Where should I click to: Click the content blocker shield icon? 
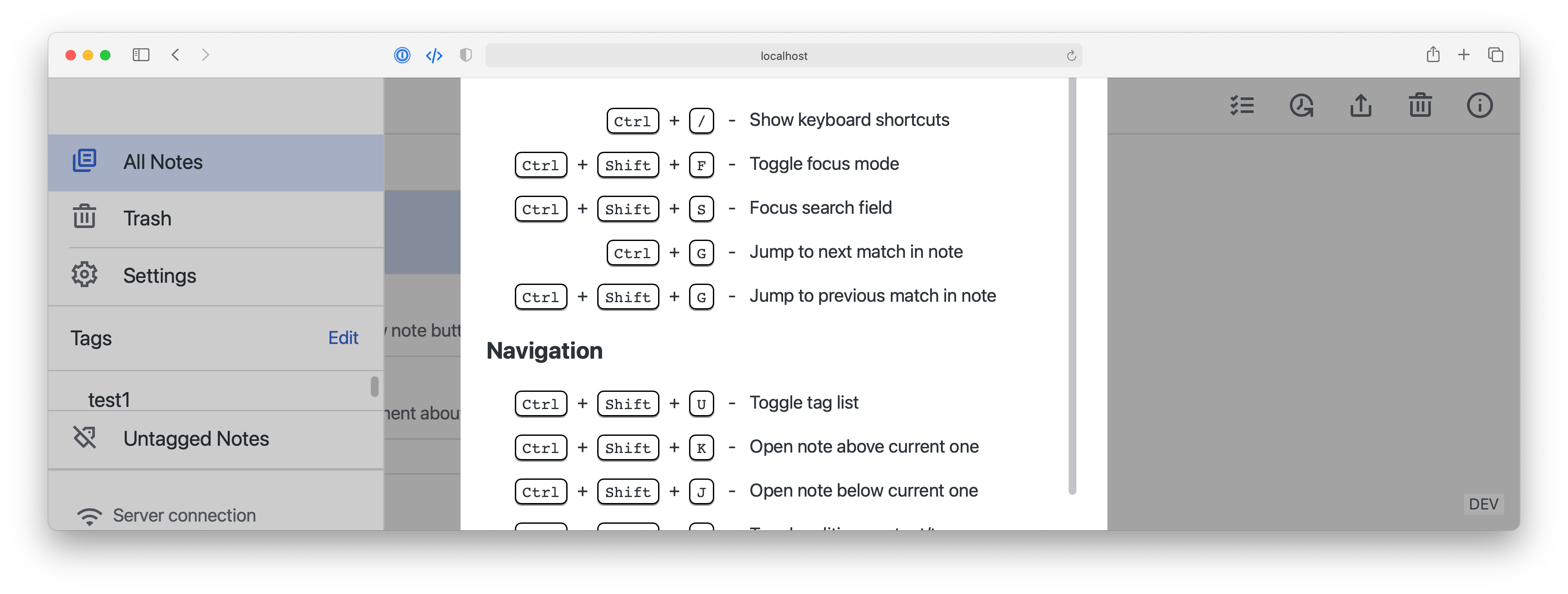click(466, 55)
